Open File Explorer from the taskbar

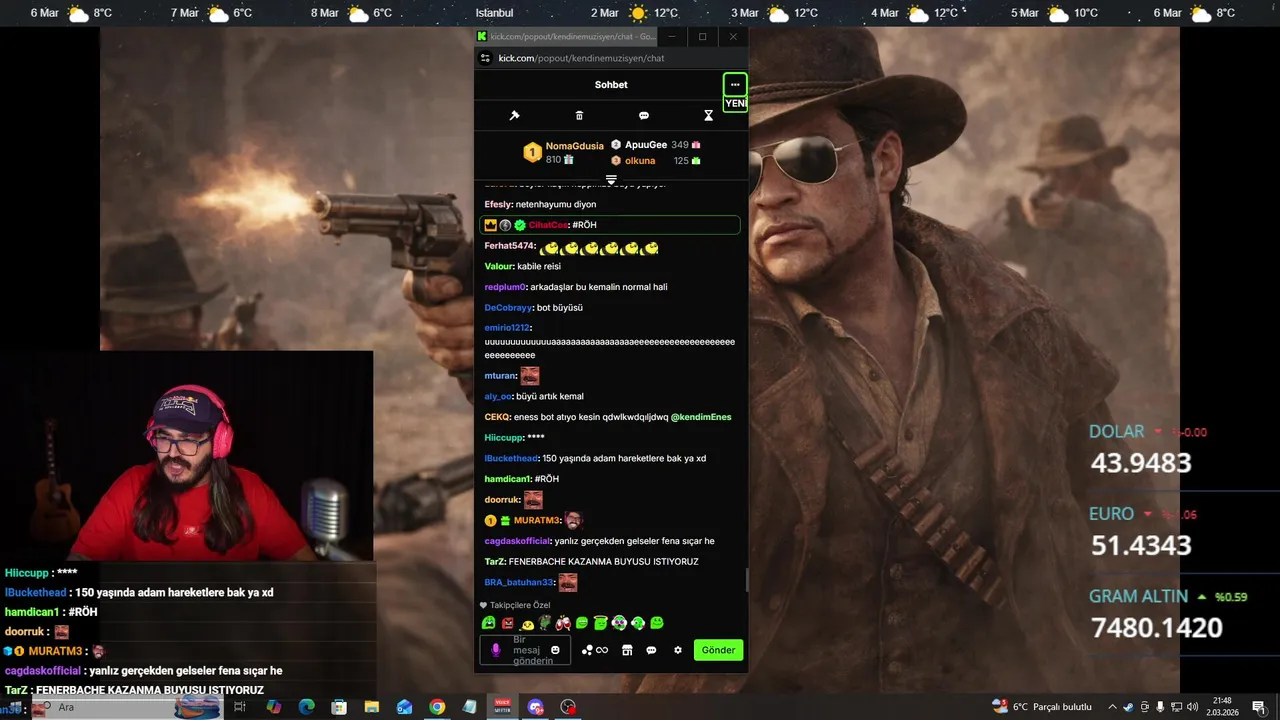click(x=371, y=707)
